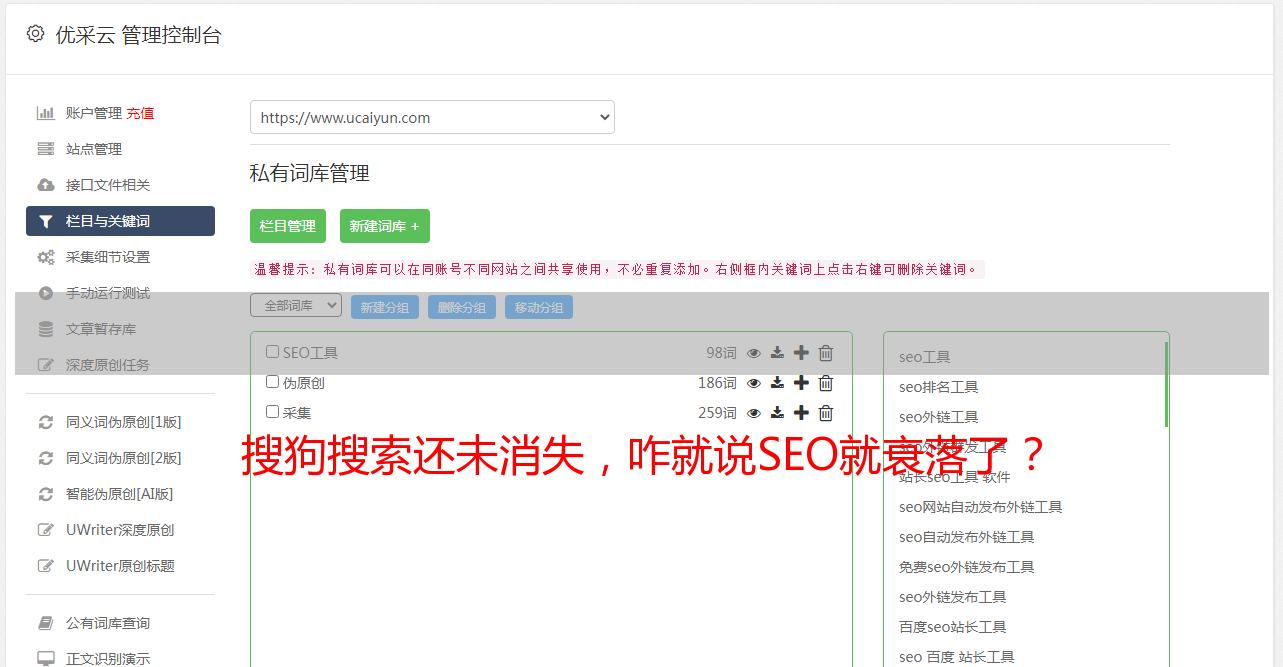1283x667 pixels.
Task: Click the edit icon for UWriter深度原创
Action: click(46, 530)
